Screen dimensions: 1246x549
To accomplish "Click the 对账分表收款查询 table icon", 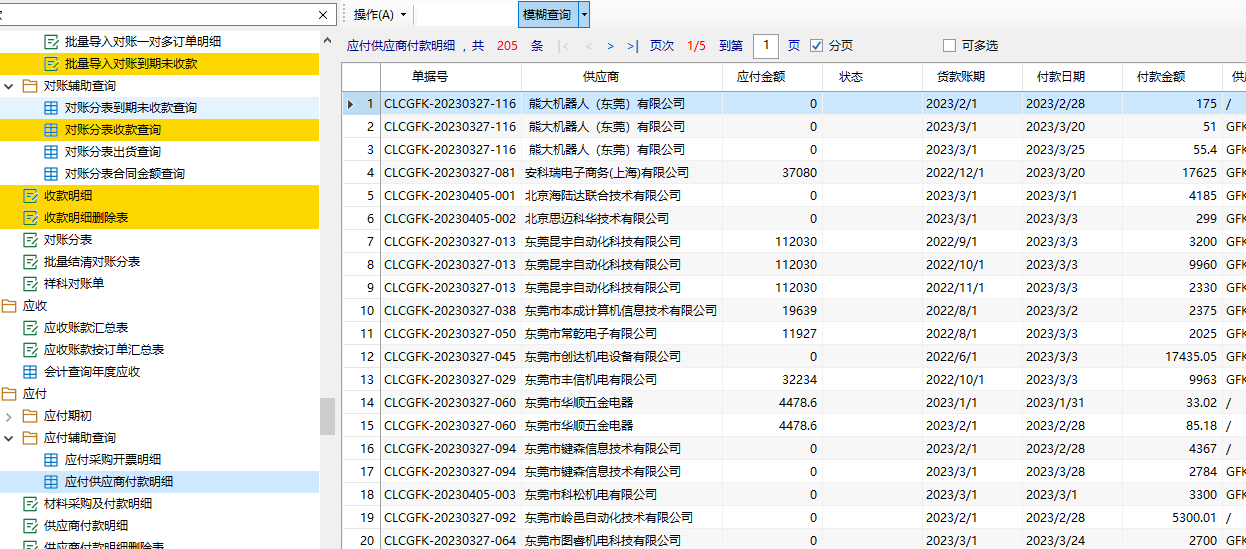I will pos(51,129).
